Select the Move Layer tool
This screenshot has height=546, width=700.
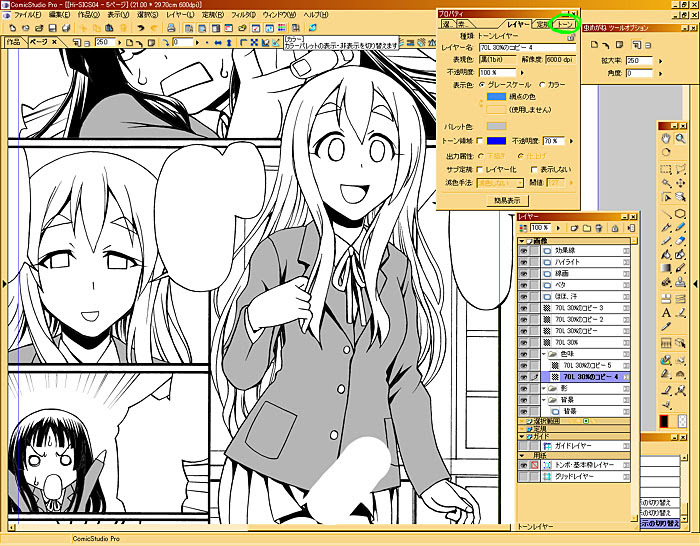coord(680,183)
